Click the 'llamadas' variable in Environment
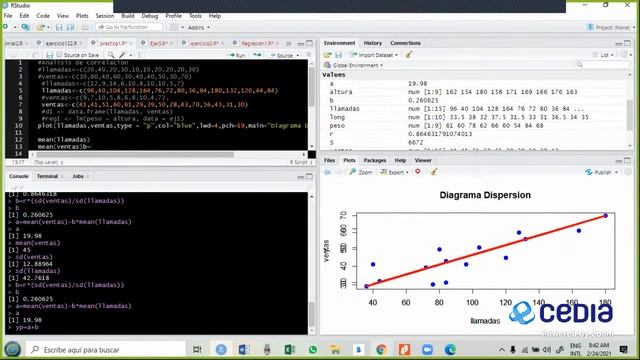Image resolution: width=640 pixels, height=360 pixels. coord(344,109)
